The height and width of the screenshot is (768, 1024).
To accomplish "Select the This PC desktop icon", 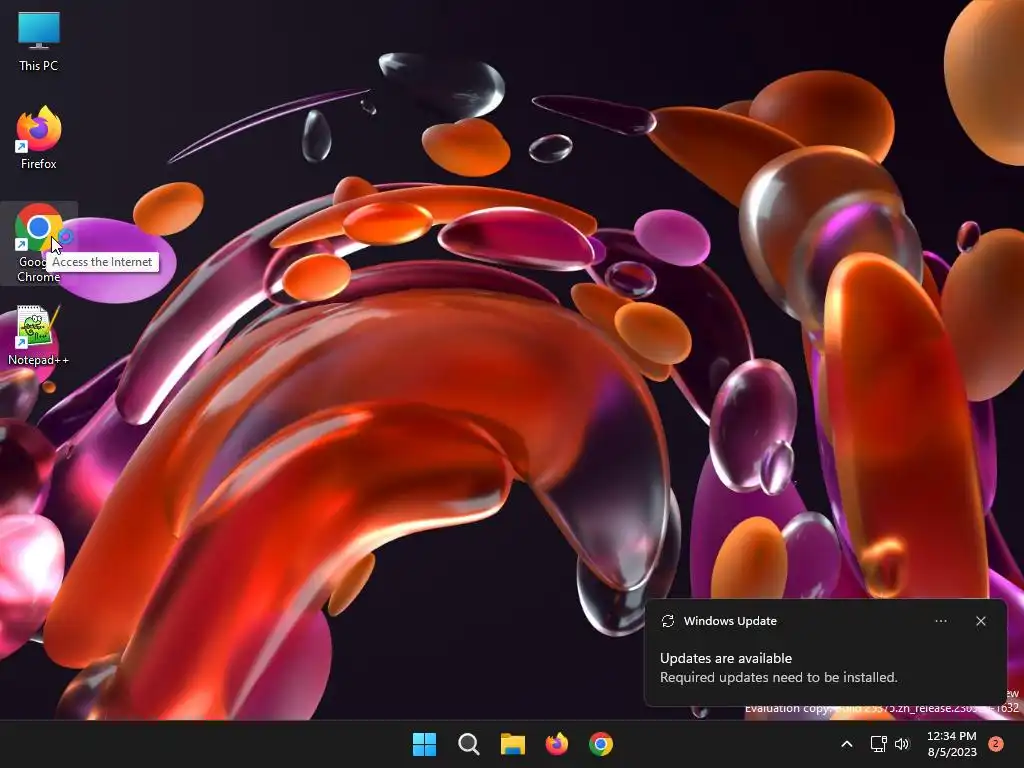I will 39,41.
